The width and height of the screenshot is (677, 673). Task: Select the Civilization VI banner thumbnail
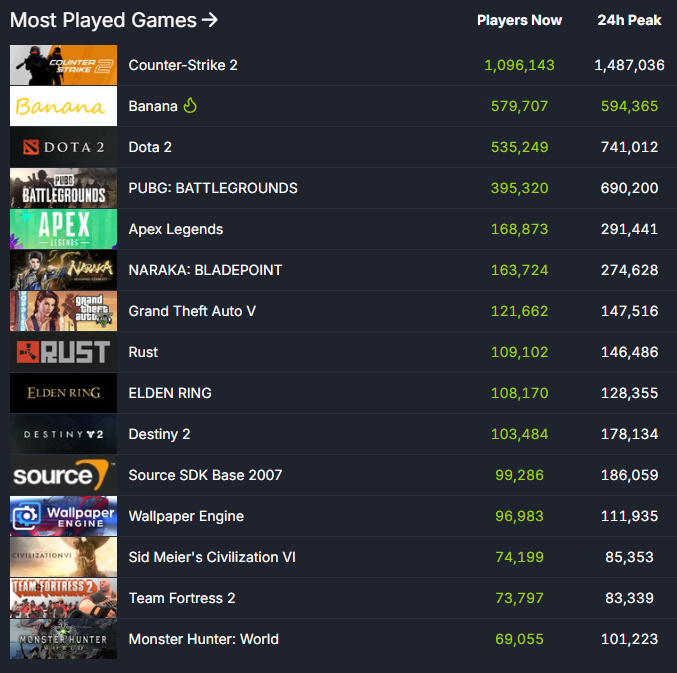(x=63, y=557)
